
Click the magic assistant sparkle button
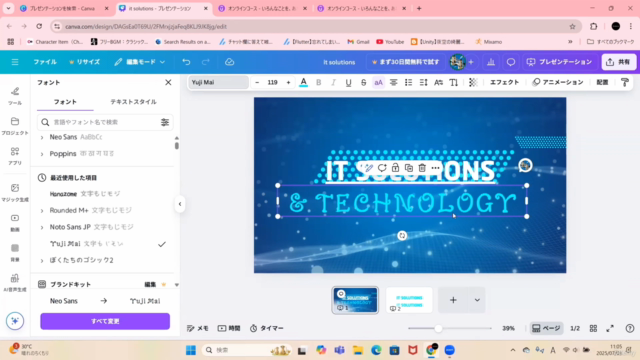[x=15, y=321]
